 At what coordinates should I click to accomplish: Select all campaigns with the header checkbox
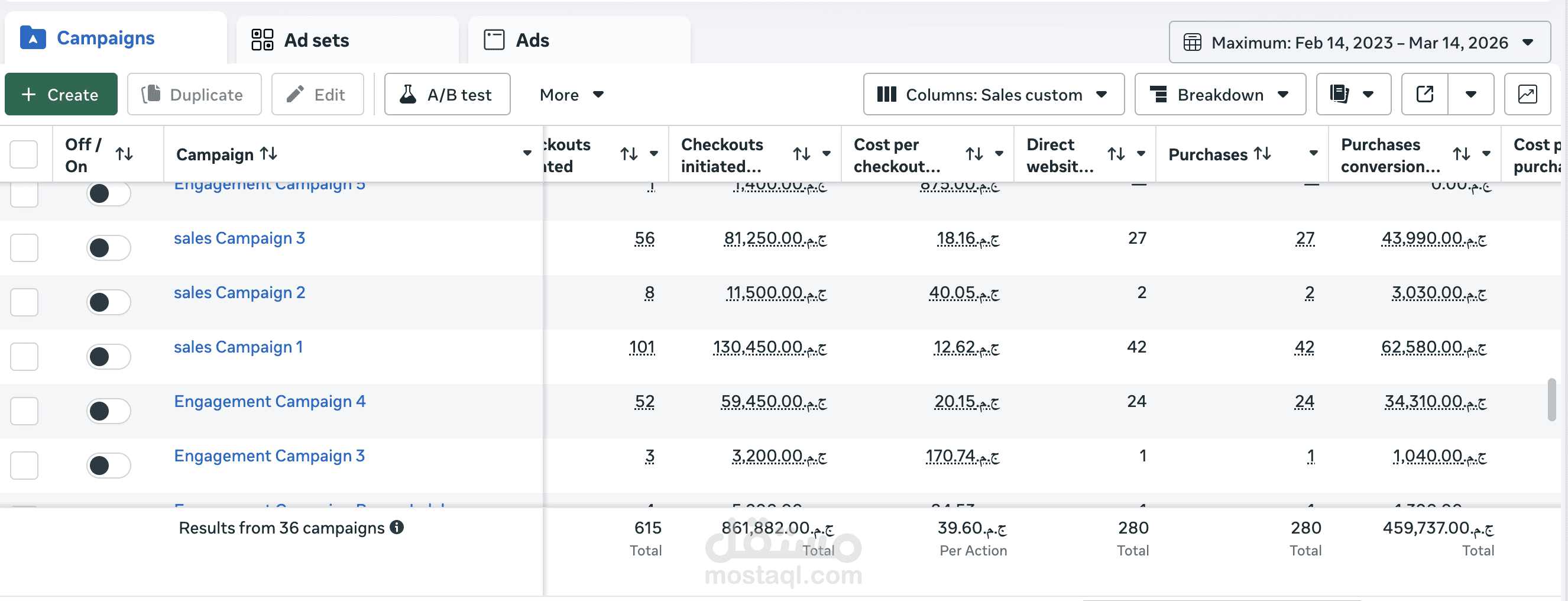pos(24,154)
